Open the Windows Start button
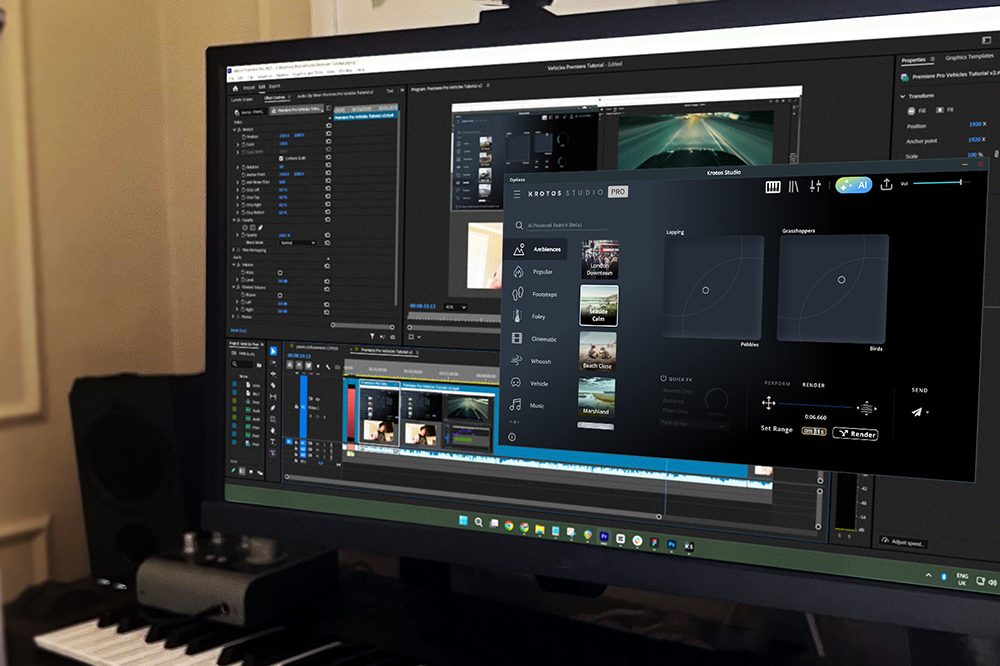The width and height of the screenshot is (1000, 666). [463, 521]
